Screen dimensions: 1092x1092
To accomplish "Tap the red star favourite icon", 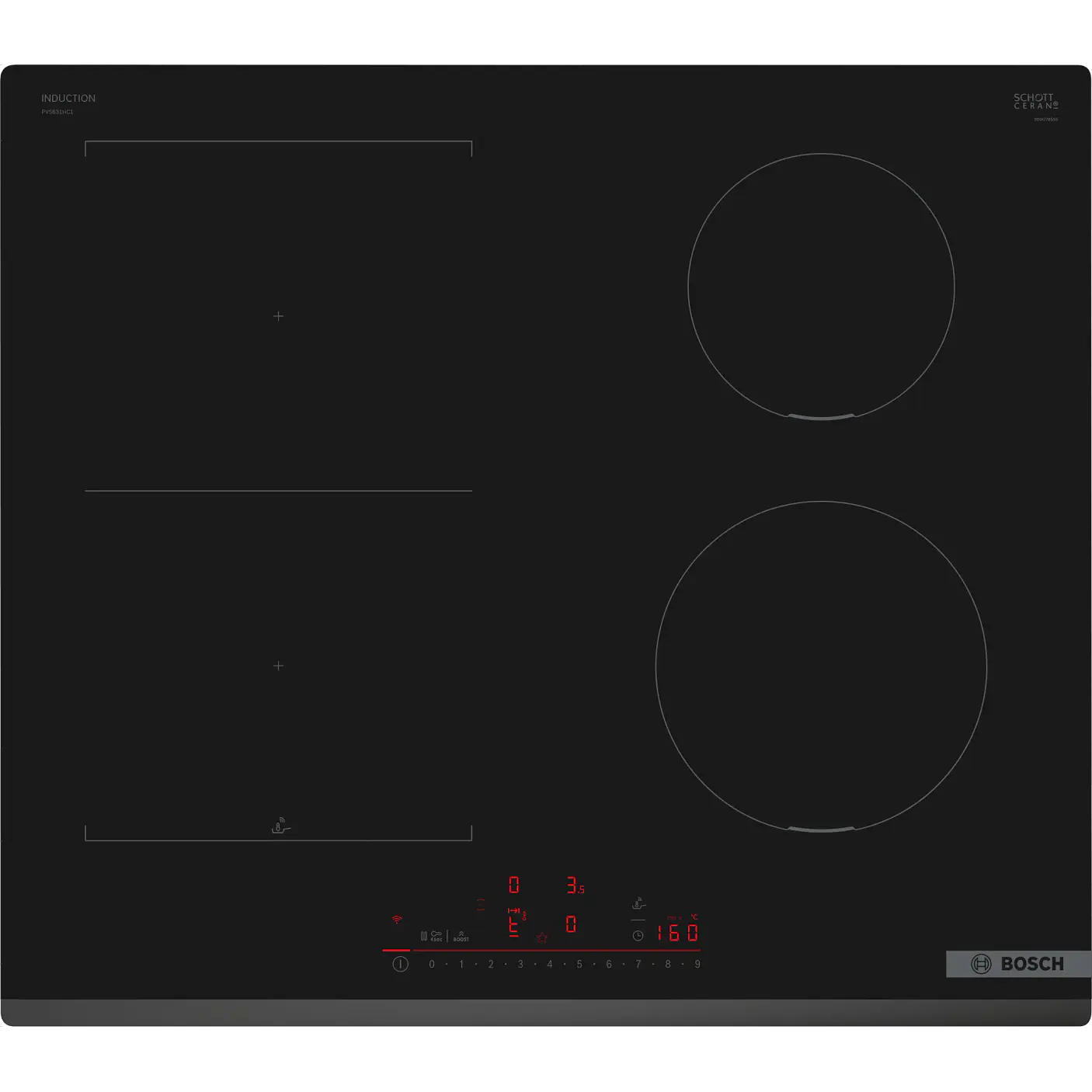I will [x=541, y=938].
